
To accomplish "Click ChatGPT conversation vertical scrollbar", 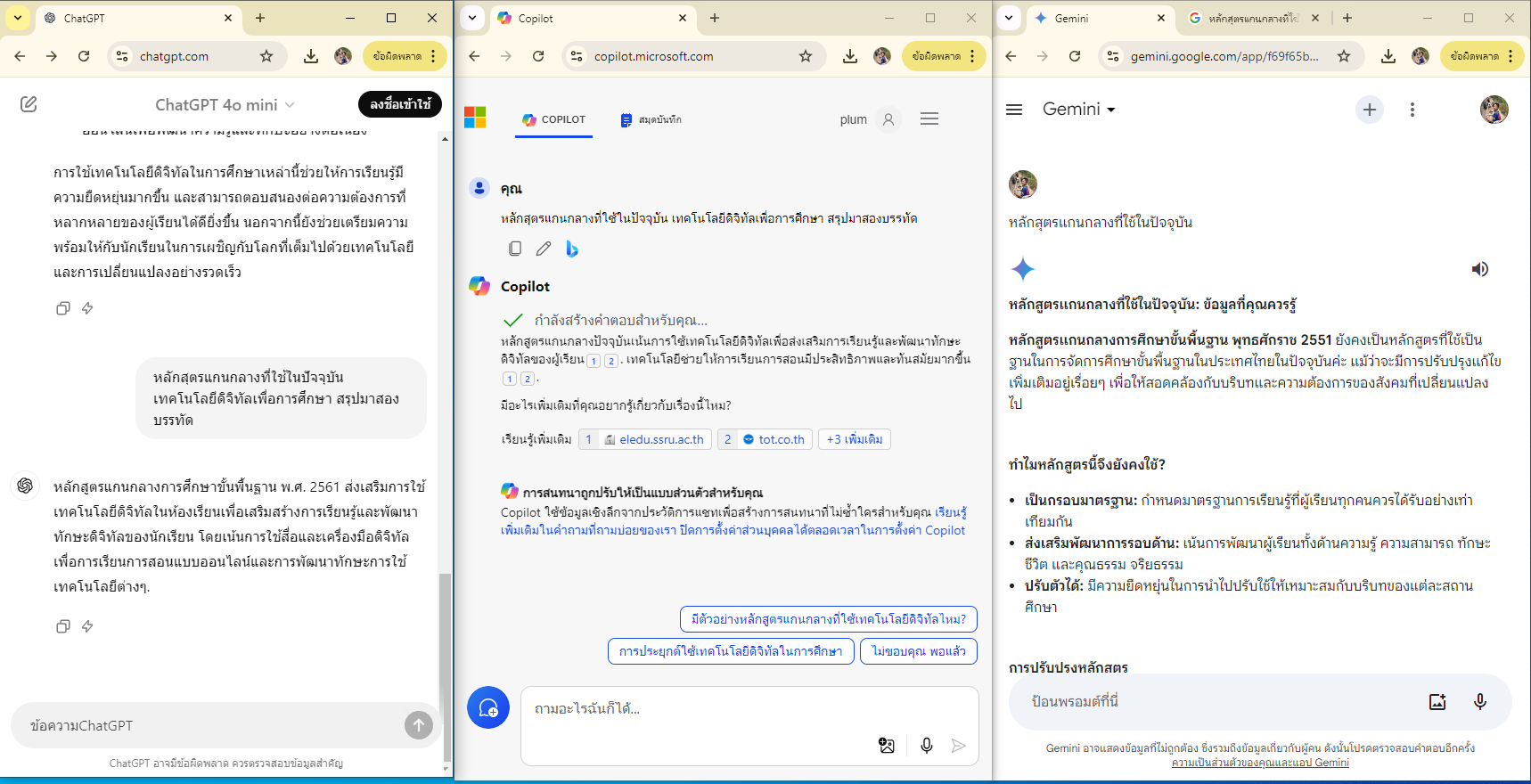I will pos(445,624).
